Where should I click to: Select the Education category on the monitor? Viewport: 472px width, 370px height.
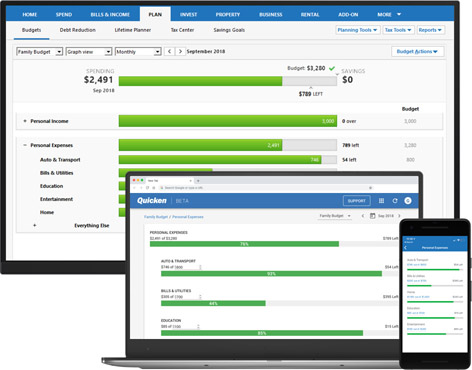click(51, 186)
